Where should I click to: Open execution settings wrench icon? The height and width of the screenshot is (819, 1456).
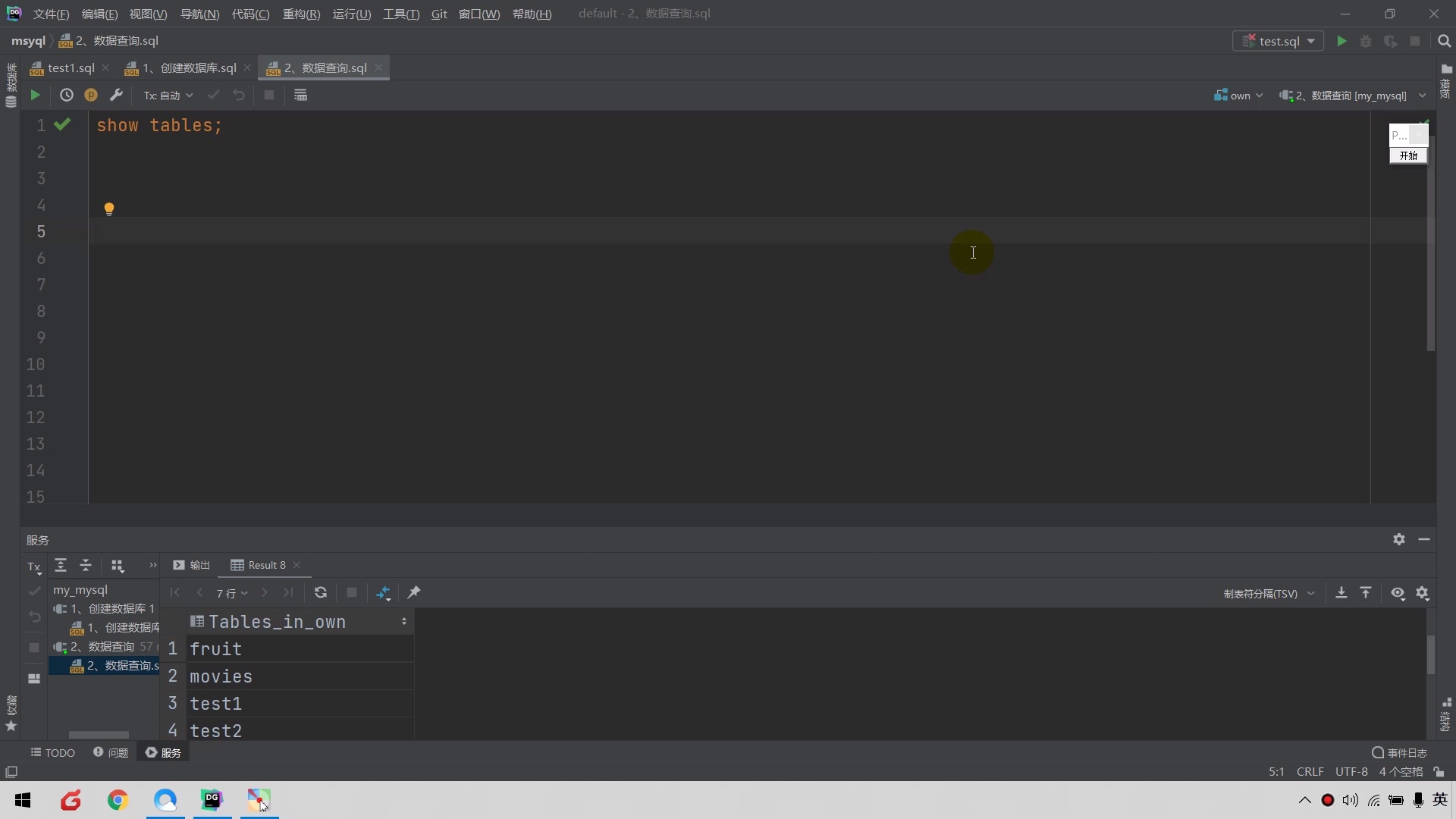(117, 95)
